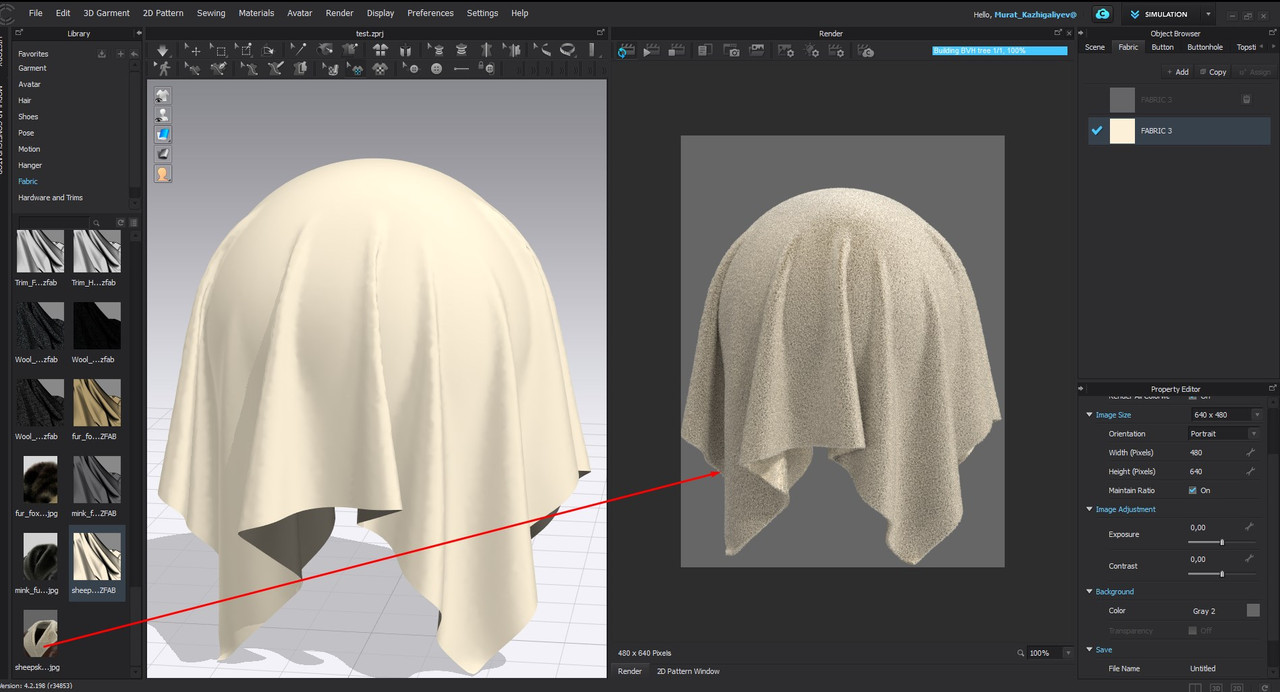Image resolution: width=1280 pixels, height=692 pixels.
Task: Adjust the Exposure slider handle
Action: (1222, 542)
